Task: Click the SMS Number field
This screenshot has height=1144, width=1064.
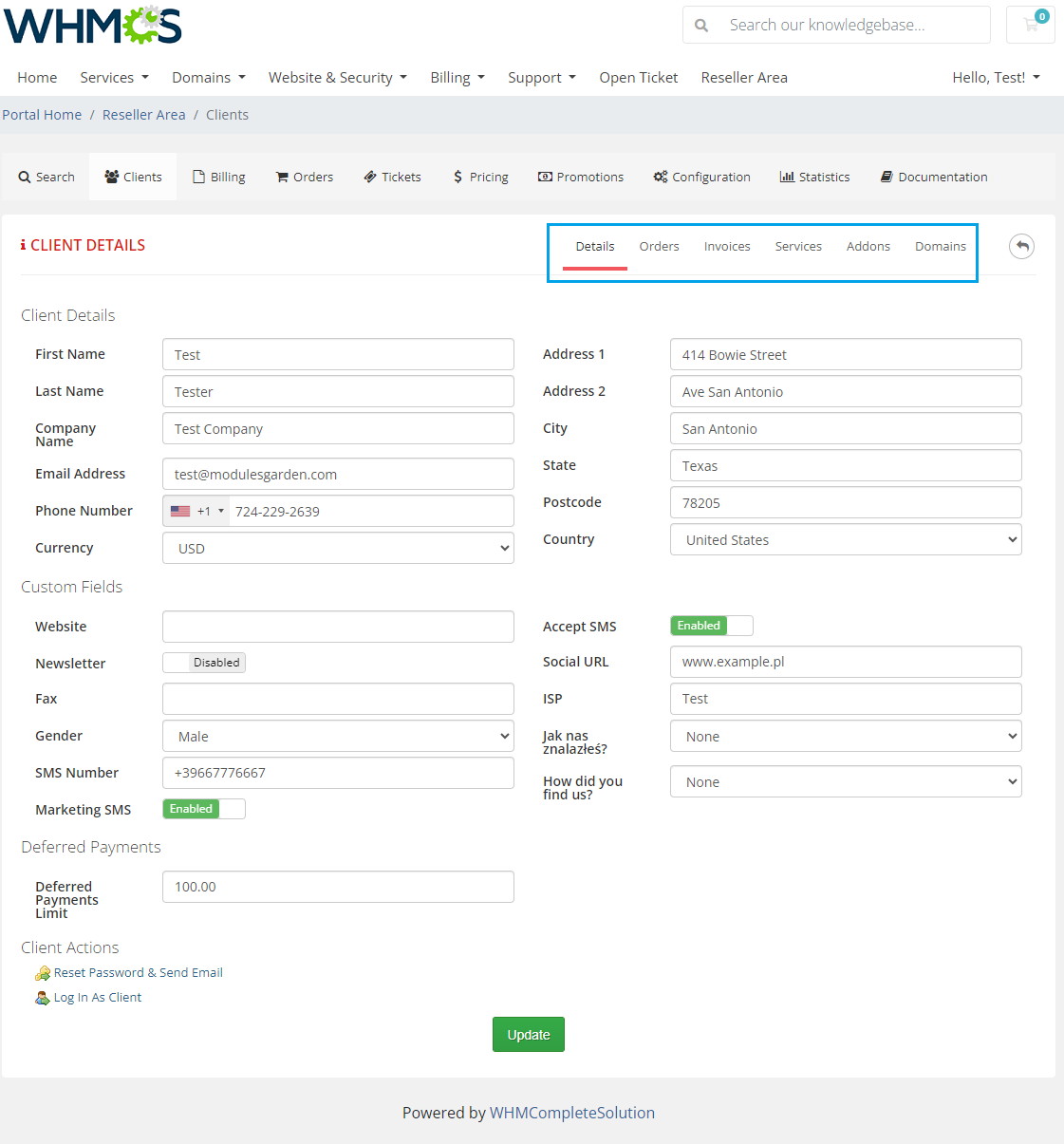Action: 338,773
